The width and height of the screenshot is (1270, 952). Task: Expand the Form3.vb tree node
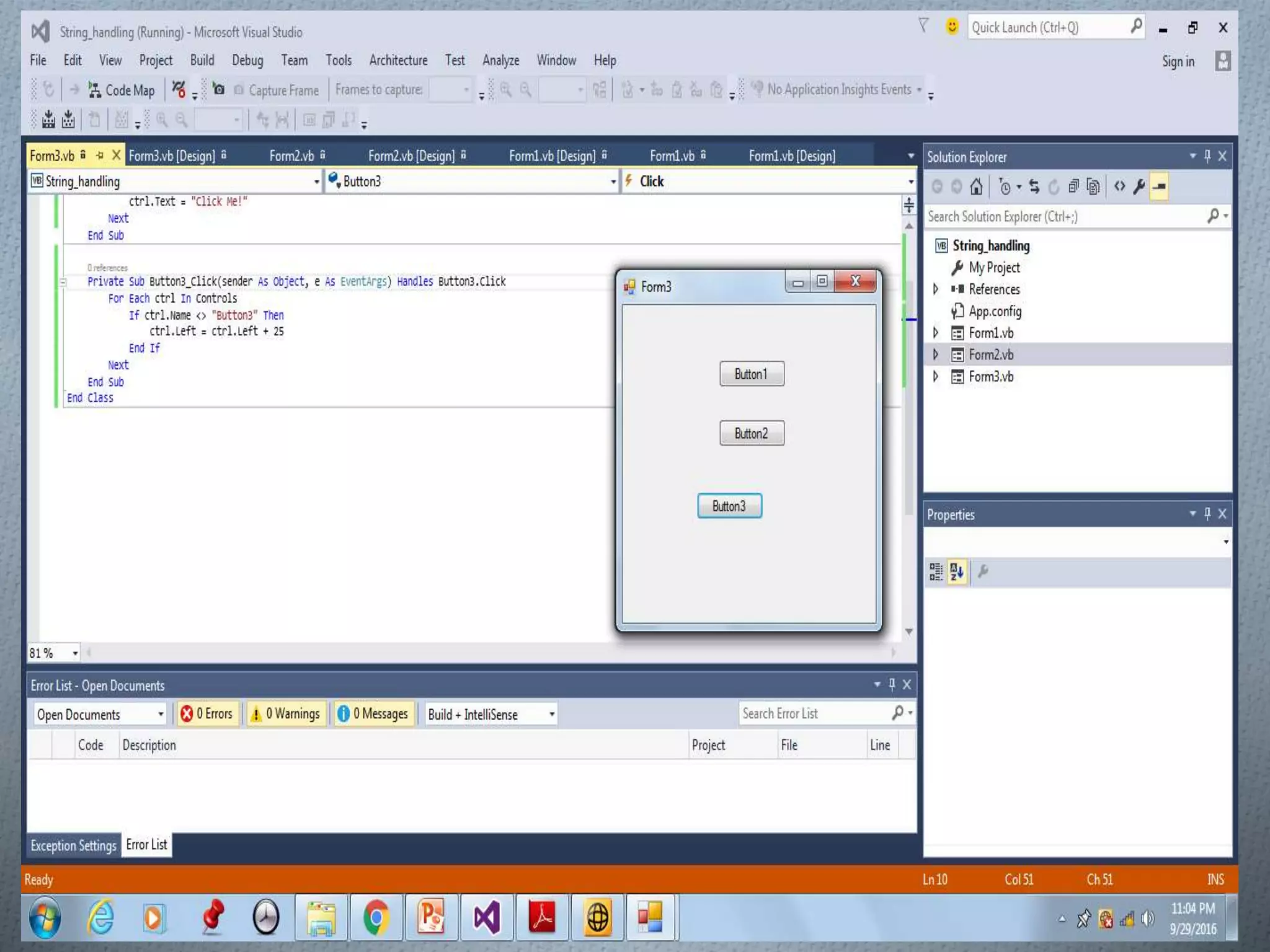click(936, 377)
